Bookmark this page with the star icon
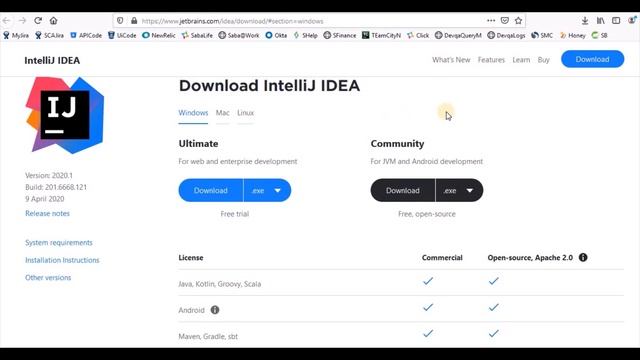Image resolution: width=640 pixels, height=360 pixels. (x=518, y=20)
